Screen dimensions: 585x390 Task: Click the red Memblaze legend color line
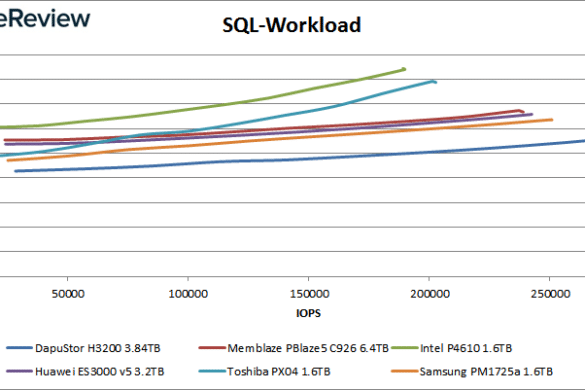[212, 348]
